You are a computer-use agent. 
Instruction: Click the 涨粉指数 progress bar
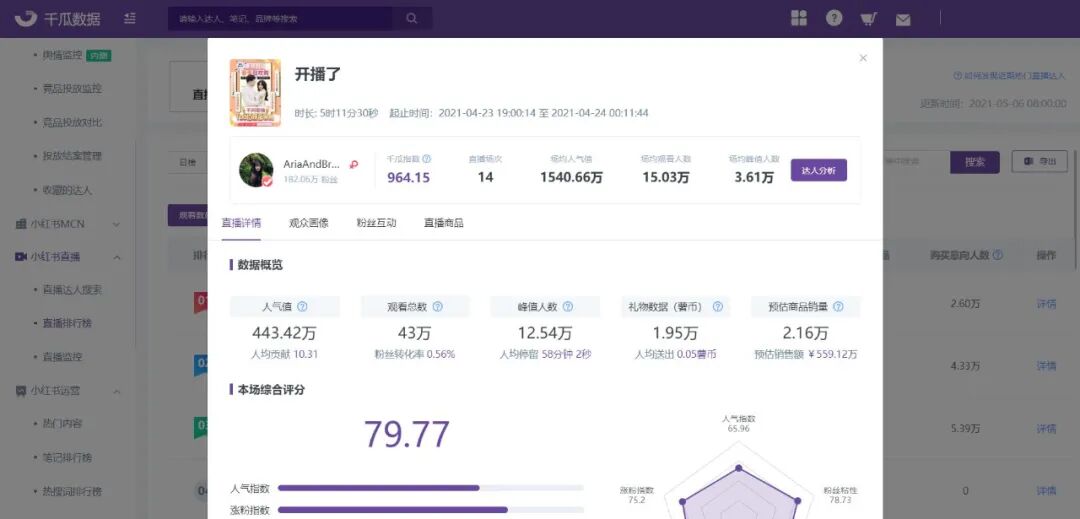[430, 510]
